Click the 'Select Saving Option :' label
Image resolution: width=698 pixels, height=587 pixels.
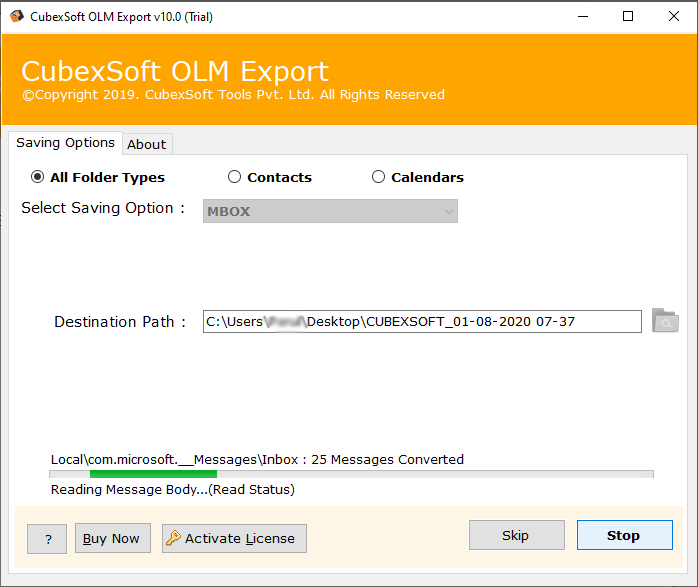[103, 208]
